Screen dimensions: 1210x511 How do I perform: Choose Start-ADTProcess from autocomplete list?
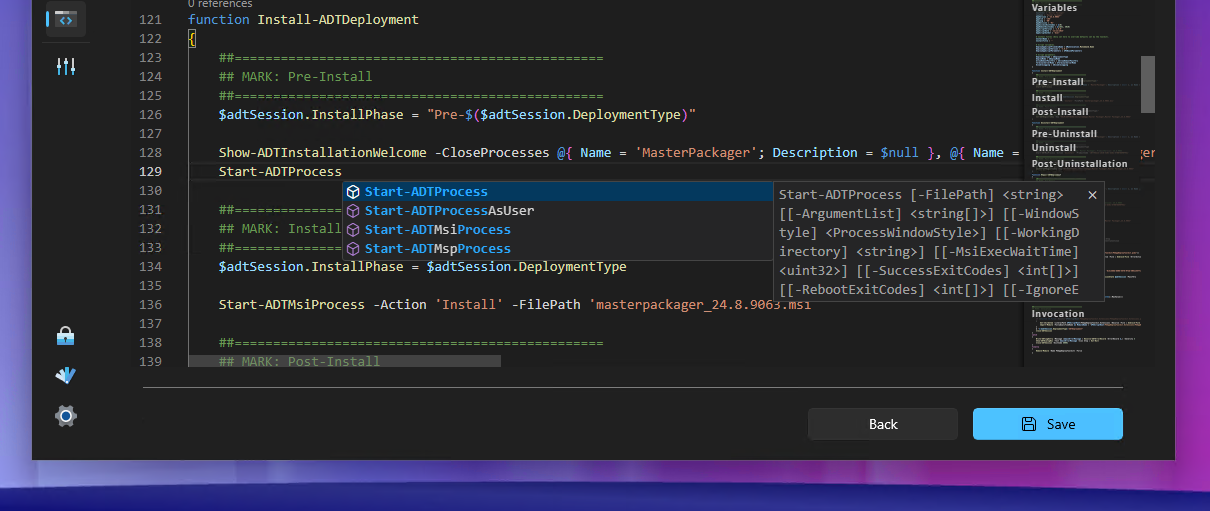tap(558, 192)
